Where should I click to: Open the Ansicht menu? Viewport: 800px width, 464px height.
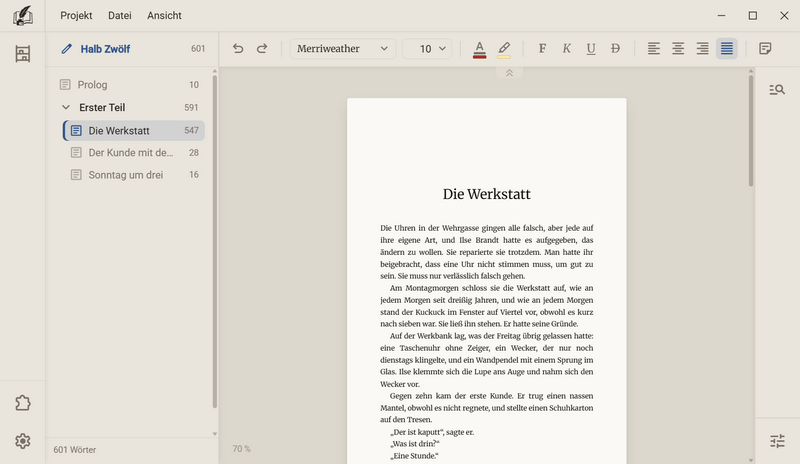coord(164,15)
